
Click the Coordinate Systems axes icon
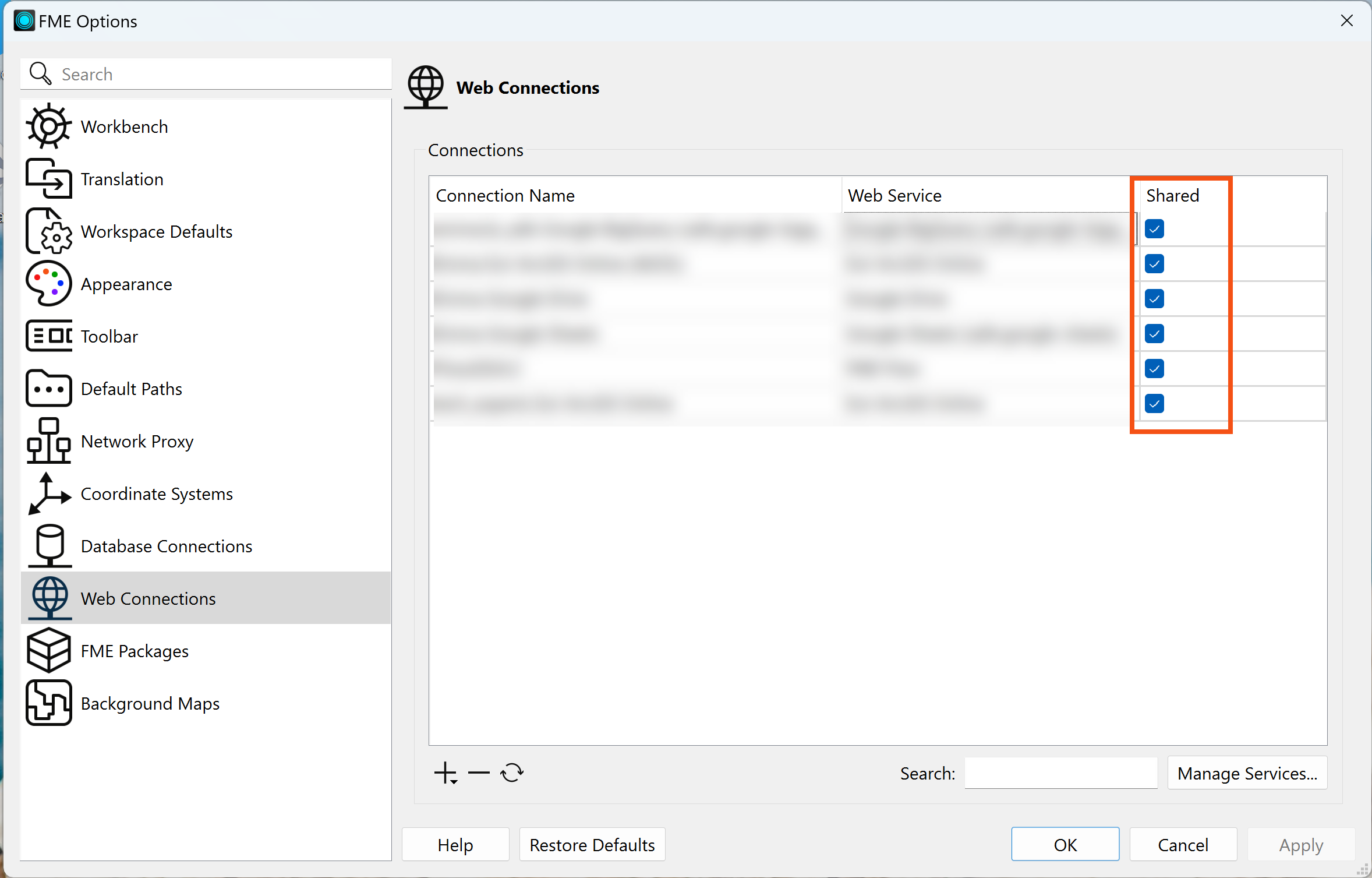tap(49, 493)
